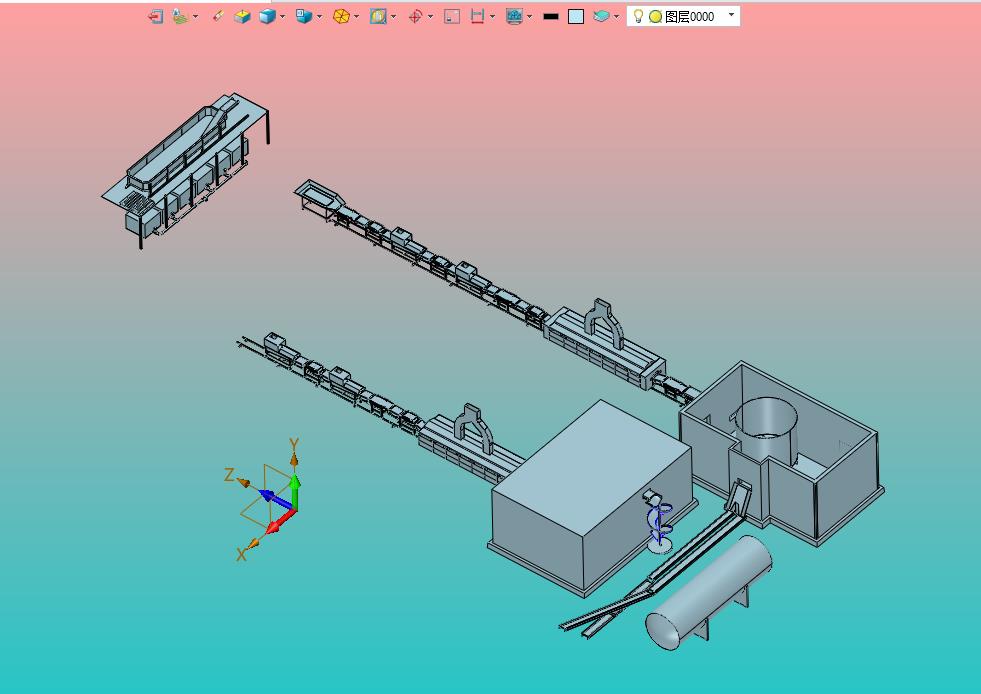Click the exit icon with the red arrow
981x694 pixels.
[155, 17]
